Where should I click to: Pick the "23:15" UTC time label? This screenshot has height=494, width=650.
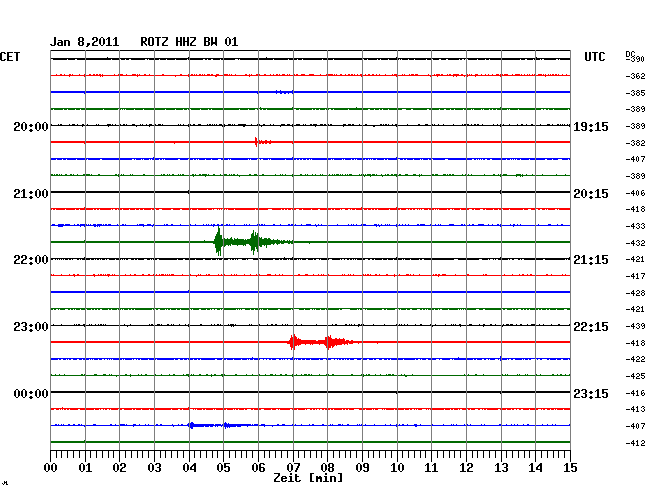[591, 393]
